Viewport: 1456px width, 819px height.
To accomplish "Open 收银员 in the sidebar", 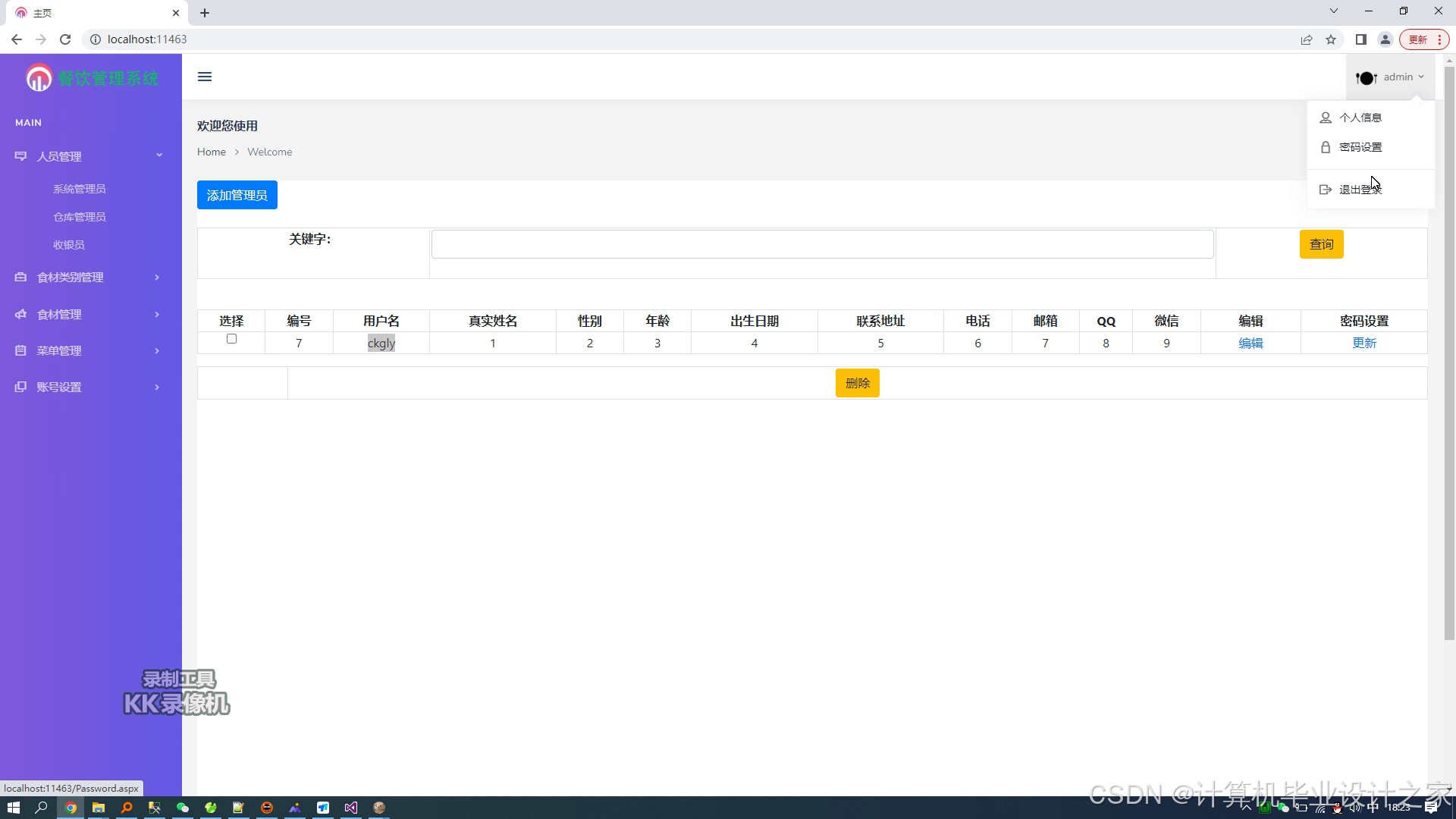I will 69,245.
